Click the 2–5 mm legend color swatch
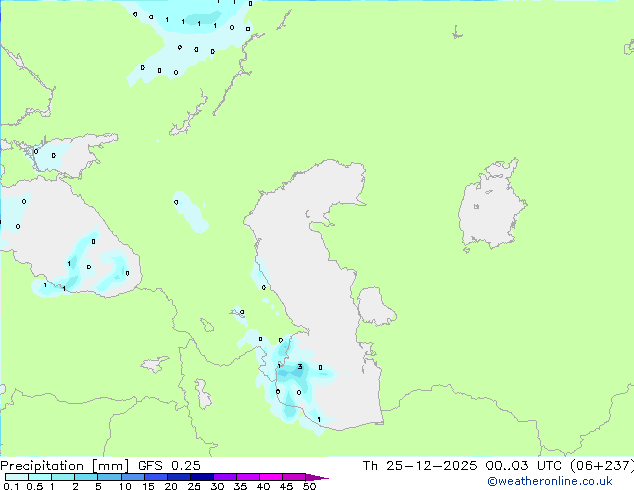The height and width of the screenshot is (490, 634). [x=86, y=477]
